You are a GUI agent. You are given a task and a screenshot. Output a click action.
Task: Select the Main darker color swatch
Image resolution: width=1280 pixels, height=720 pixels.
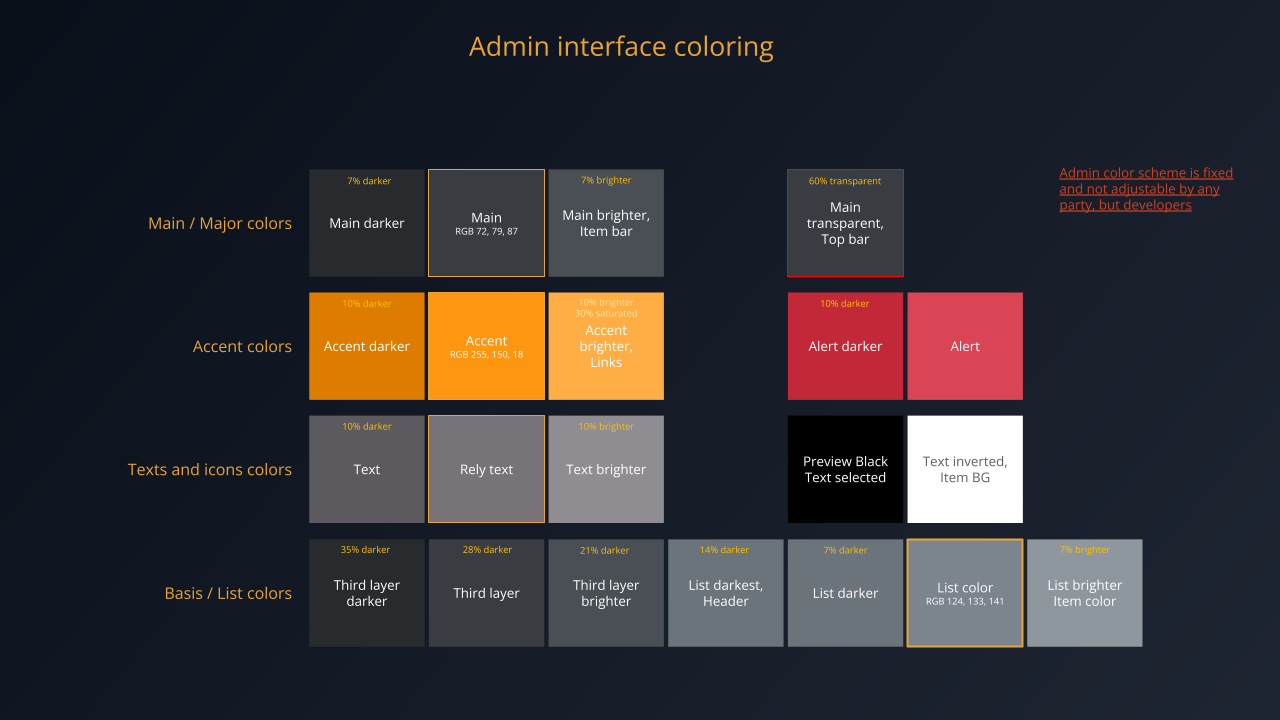pyautogui.click(x=366, y=222)
